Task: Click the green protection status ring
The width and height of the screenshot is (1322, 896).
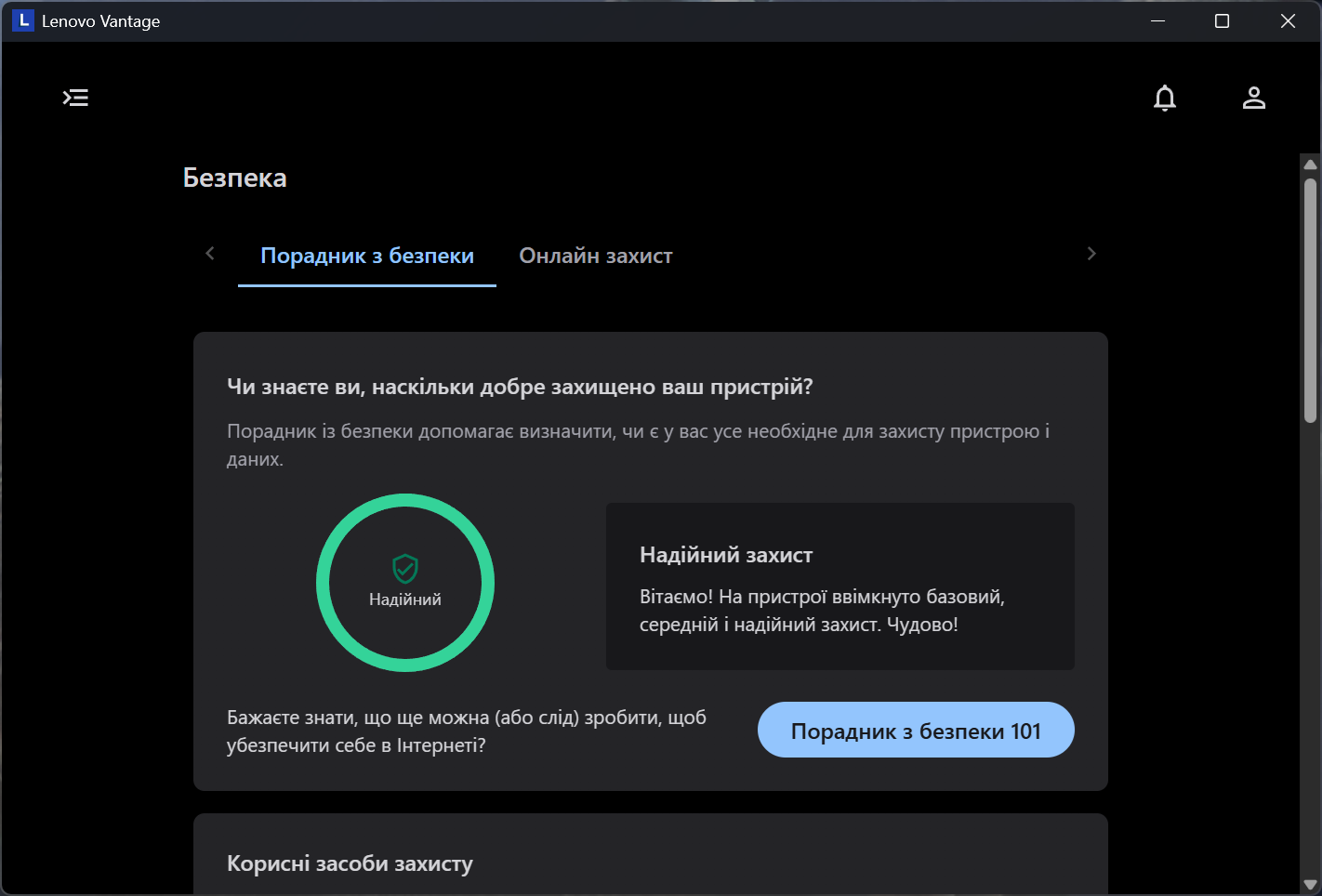Action: coord(405,500)
